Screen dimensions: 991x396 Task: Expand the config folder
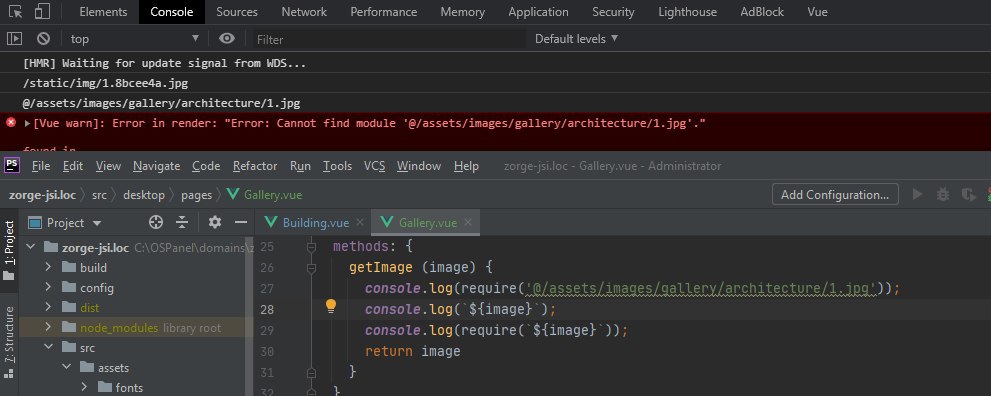click(49, 288)
